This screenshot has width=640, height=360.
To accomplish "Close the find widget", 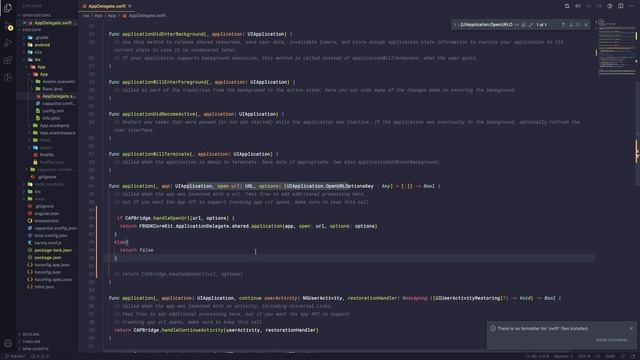I will (x=586, y=25).
